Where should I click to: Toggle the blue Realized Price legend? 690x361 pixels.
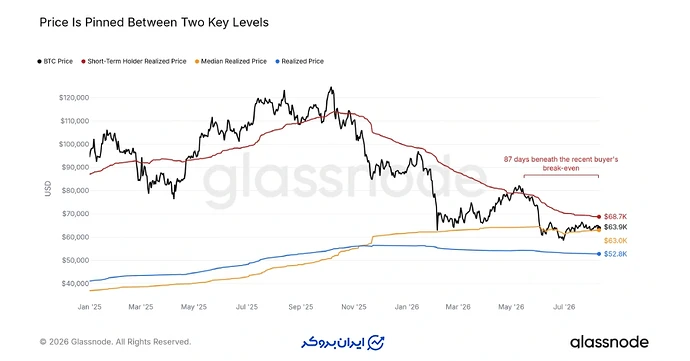click(x=300, y=62)
